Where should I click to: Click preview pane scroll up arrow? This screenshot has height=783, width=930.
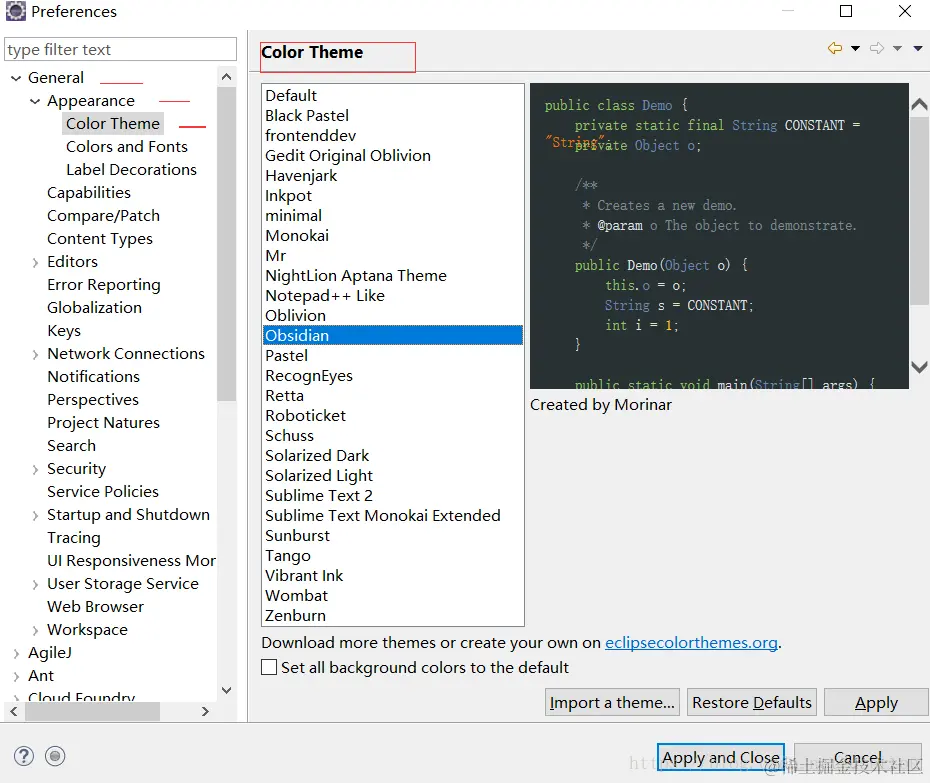pos(919,105)
